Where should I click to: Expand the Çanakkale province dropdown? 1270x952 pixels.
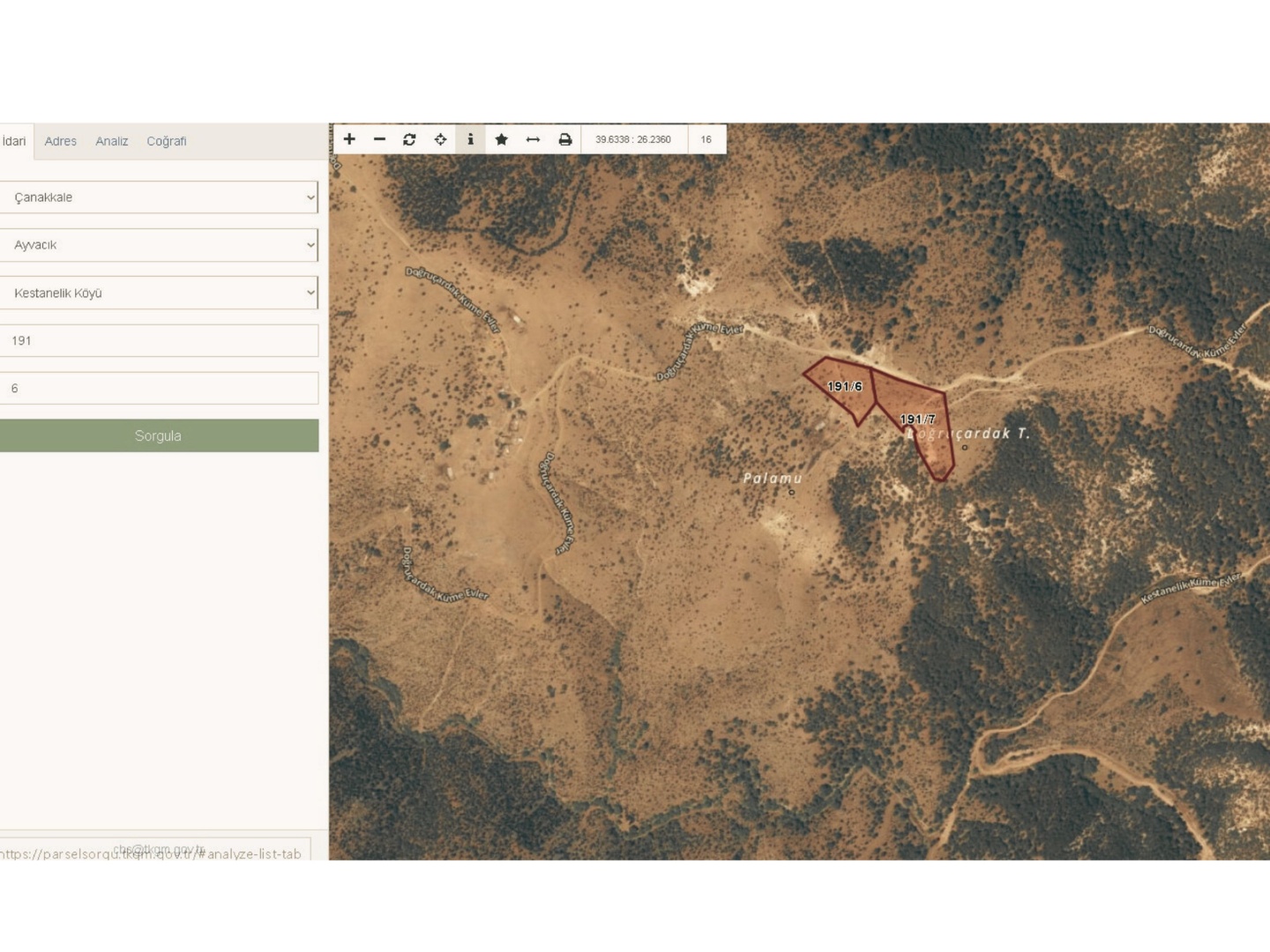[159, 197]
